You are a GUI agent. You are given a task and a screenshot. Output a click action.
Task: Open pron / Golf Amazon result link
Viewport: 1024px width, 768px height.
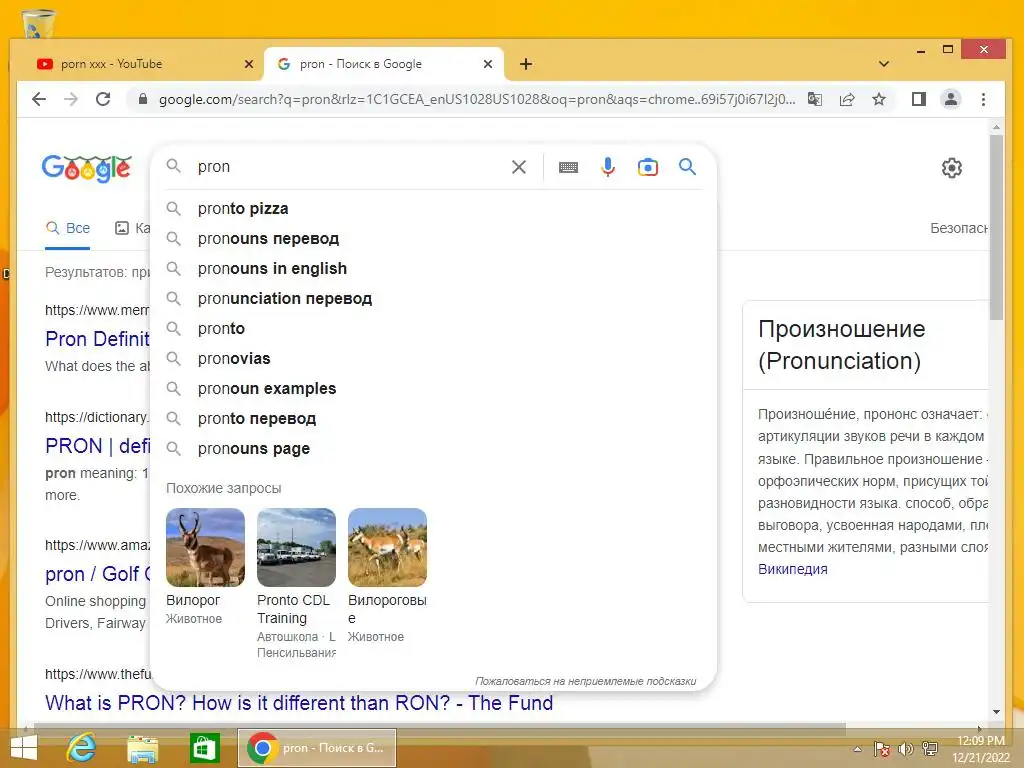click(x=97, y=574)
